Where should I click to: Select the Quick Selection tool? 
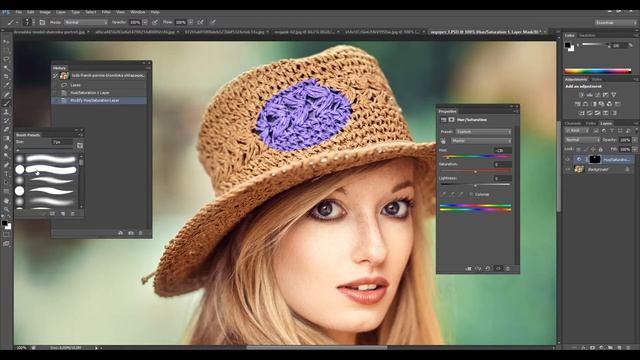pyautogui.click(x=6, y=68)
